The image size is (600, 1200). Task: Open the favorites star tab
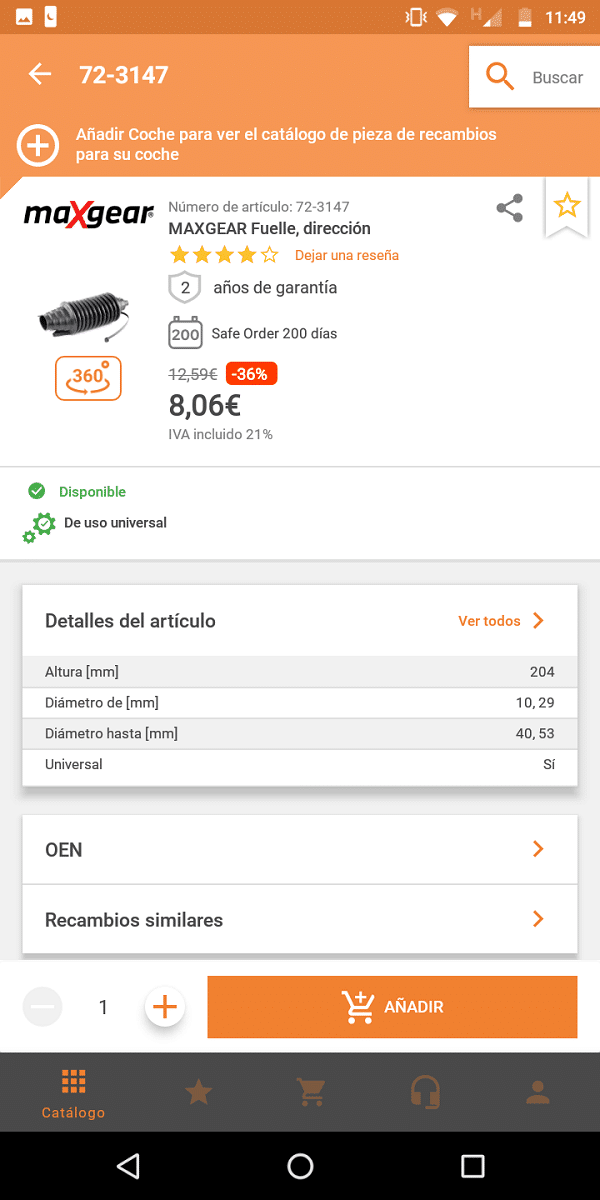199,1092
